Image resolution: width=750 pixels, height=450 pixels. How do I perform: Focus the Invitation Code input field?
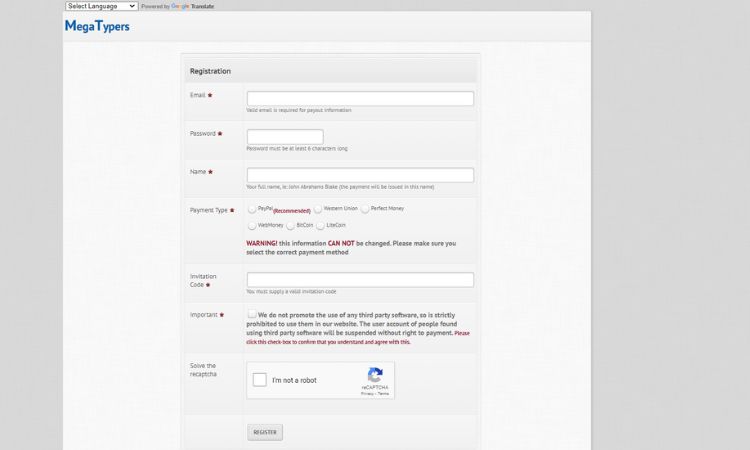pyautogui.click(x=360, y=280)
